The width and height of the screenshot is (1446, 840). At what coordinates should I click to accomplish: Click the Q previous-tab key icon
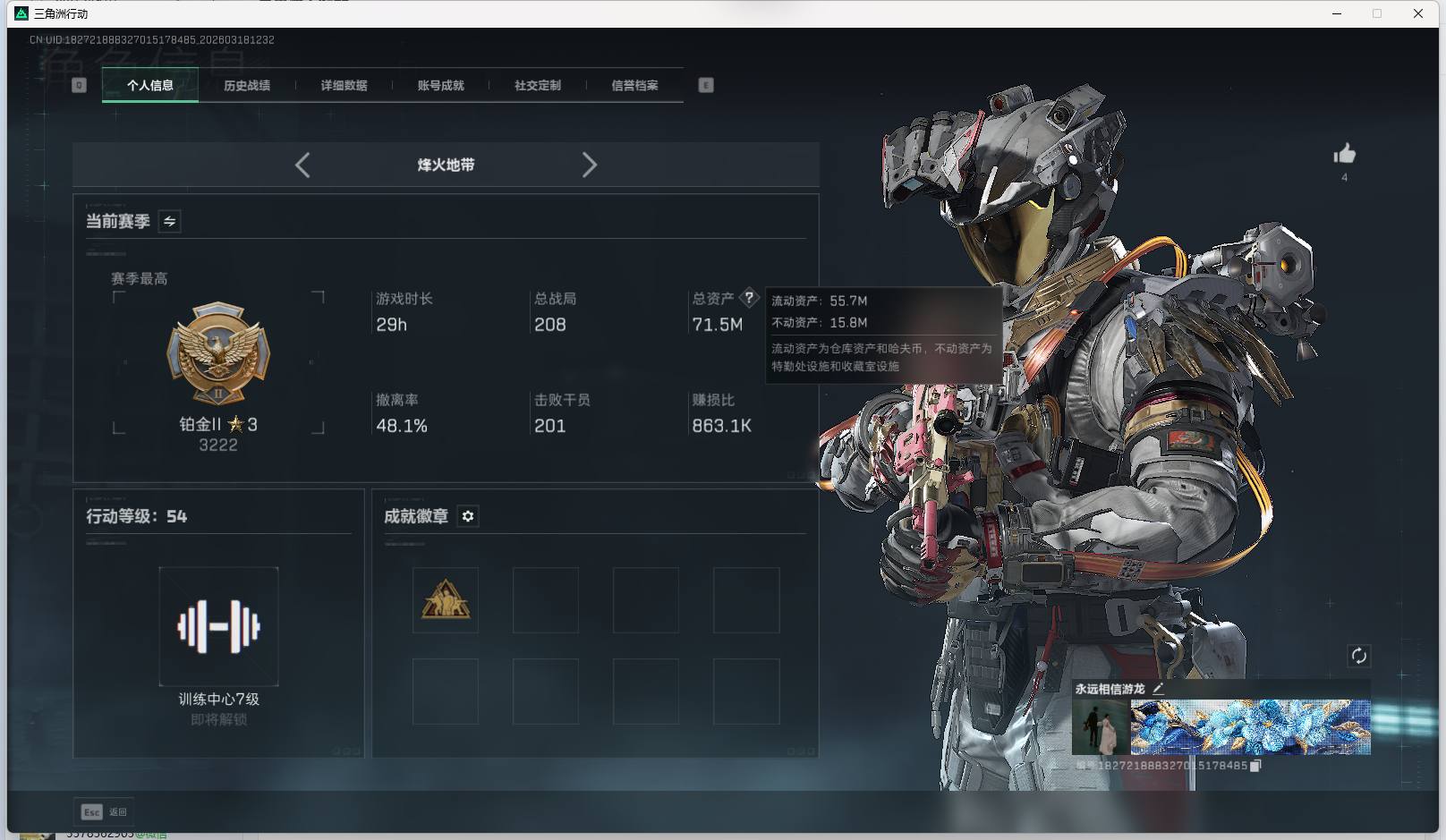click(79, 85)
